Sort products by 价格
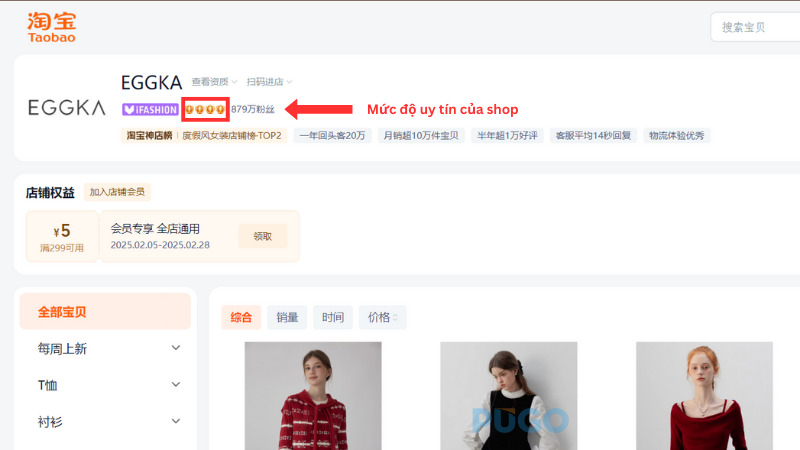The height and width of the screenshot is (450, 800). pos(382,317)
